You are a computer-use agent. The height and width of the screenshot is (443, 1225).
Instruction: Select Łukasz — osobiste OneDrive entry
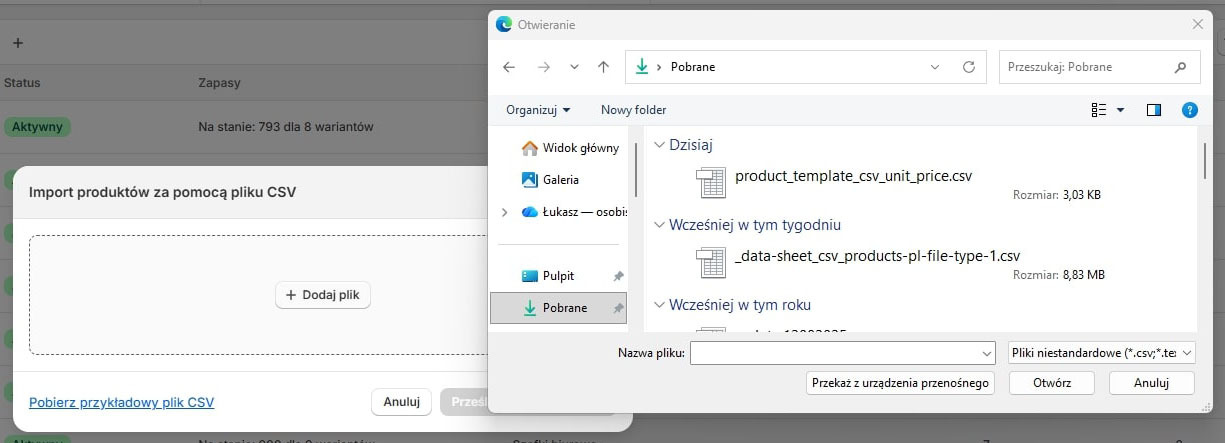point(585,212)
